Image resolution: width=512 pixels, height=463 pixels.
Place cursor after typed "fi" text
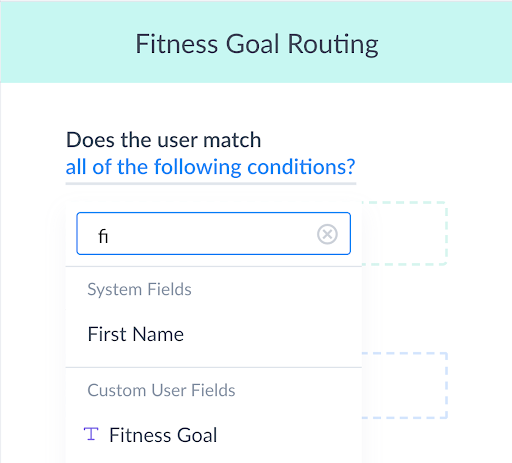click(x=109, y=236)
